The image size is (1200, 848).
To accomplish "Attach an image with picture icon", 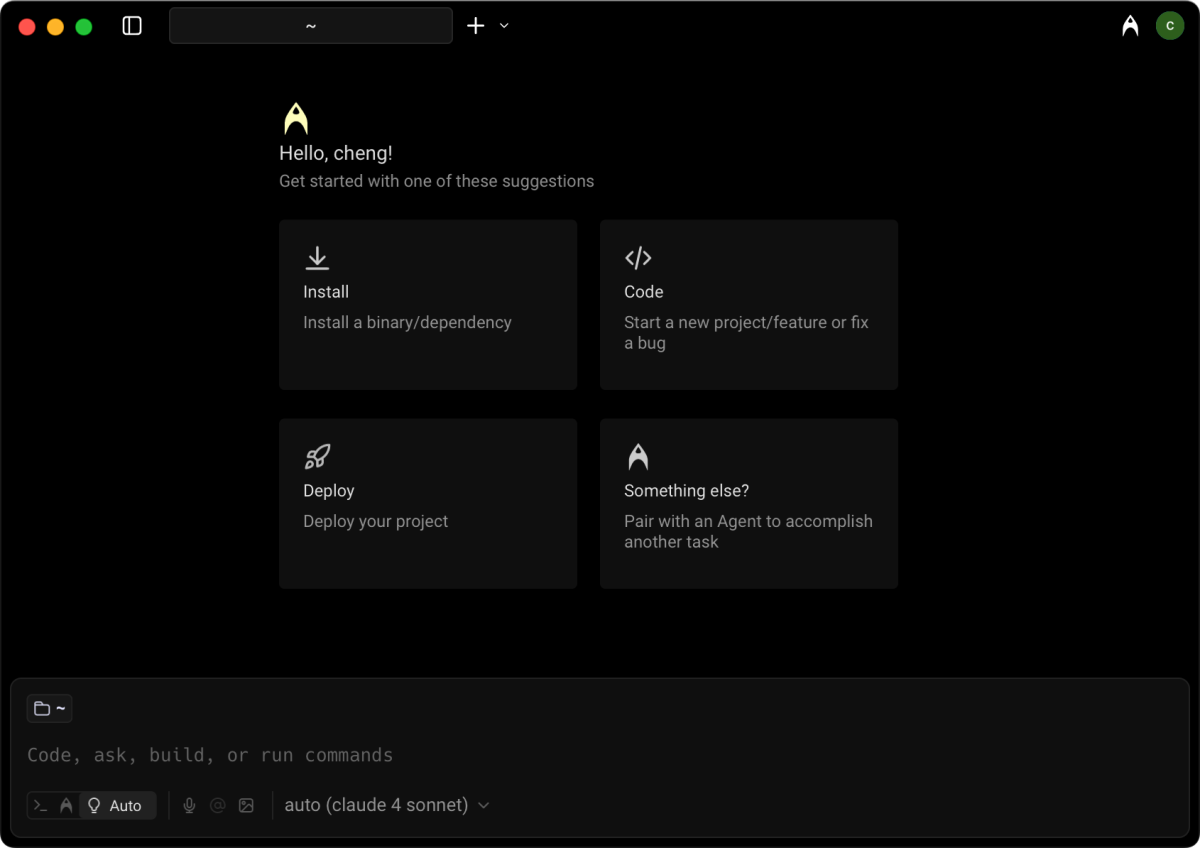I will pyautogui.click(x=246, y=805).
